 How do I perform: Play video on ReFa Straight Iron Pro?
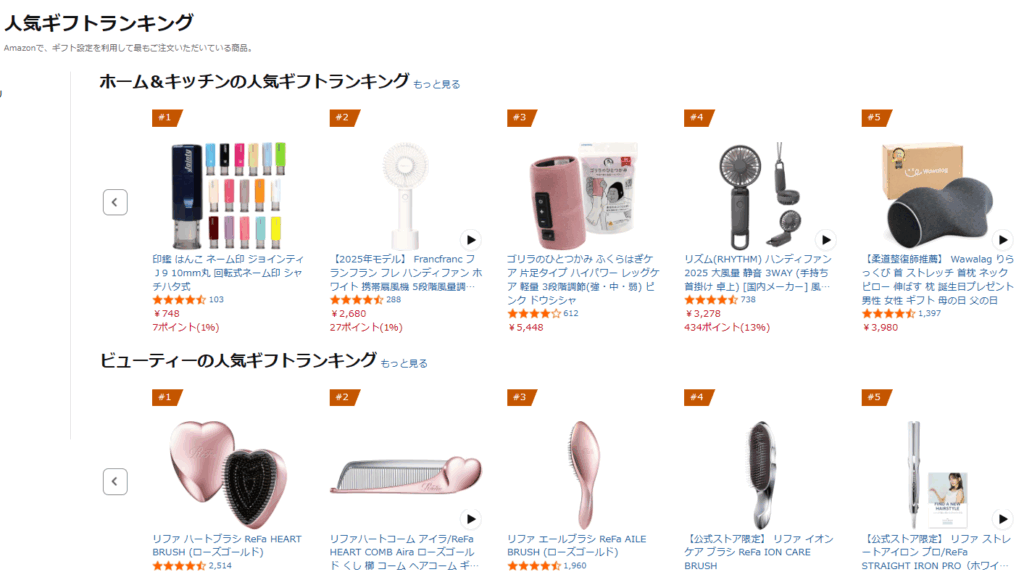(x=1002, y=519)
